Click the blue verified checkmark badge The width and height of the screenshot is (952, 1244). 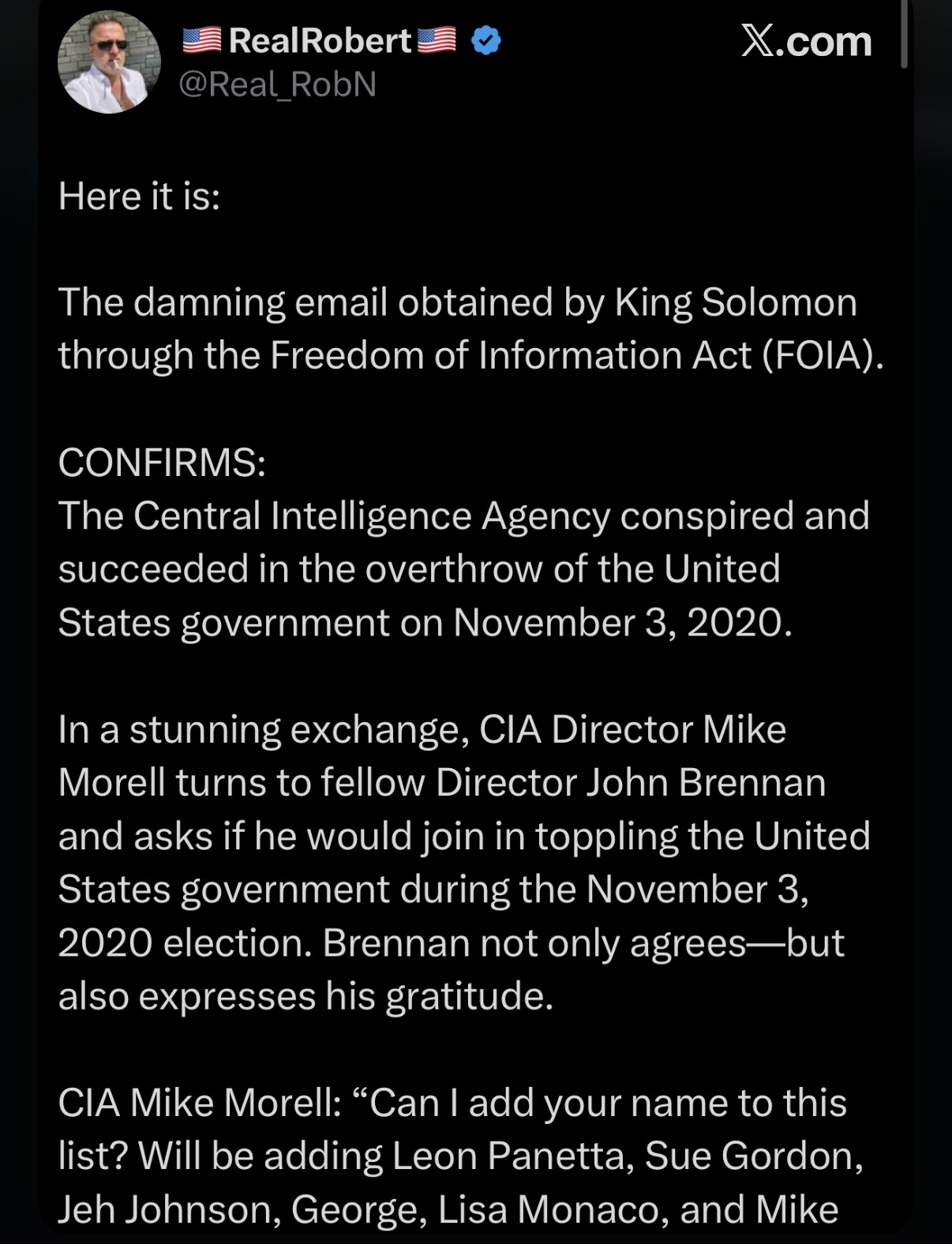tap(485, 40)
